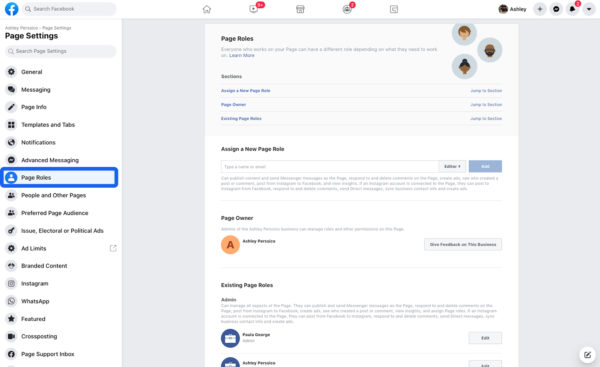Click Assign a New Page Role link
This screenshot has width=600, height=367.
click(x=245, y=91)
